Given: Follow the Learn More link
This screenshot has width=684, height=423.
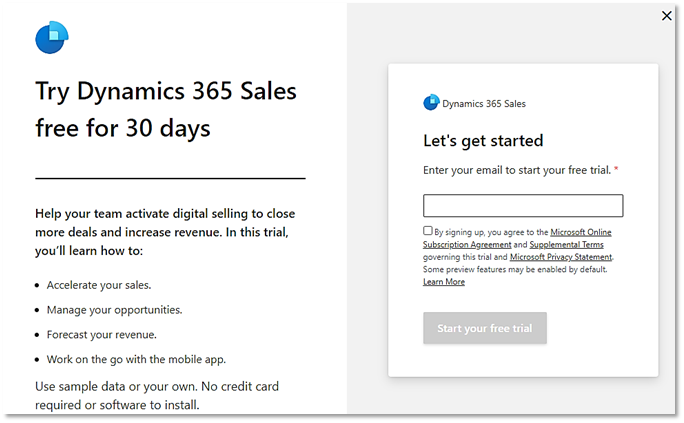Looking at the screenshot, I should [444, 282].
